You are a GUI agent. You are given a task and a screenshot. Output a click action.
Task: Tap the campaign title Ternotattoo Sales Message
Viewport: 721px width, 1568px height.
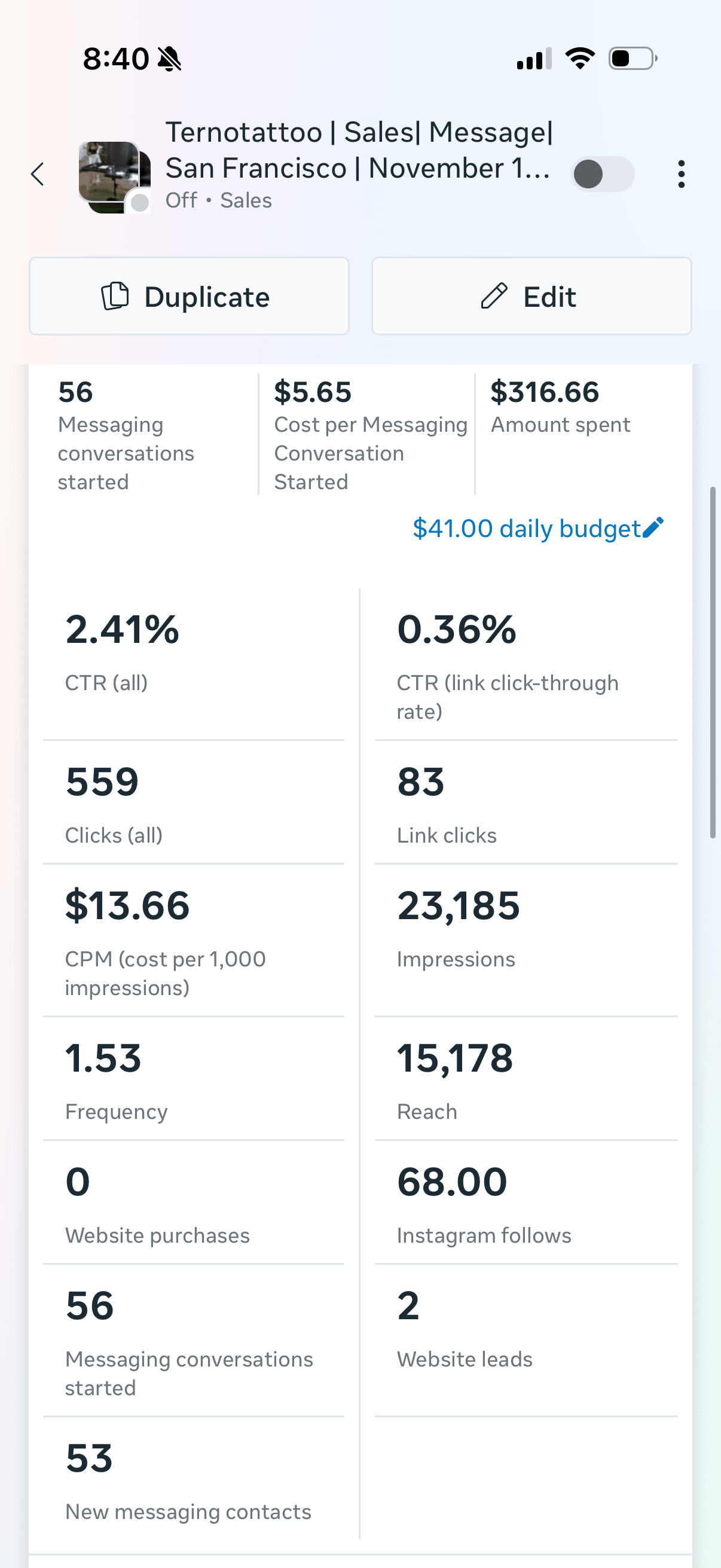pyautogui.click(x=359, y=149)
